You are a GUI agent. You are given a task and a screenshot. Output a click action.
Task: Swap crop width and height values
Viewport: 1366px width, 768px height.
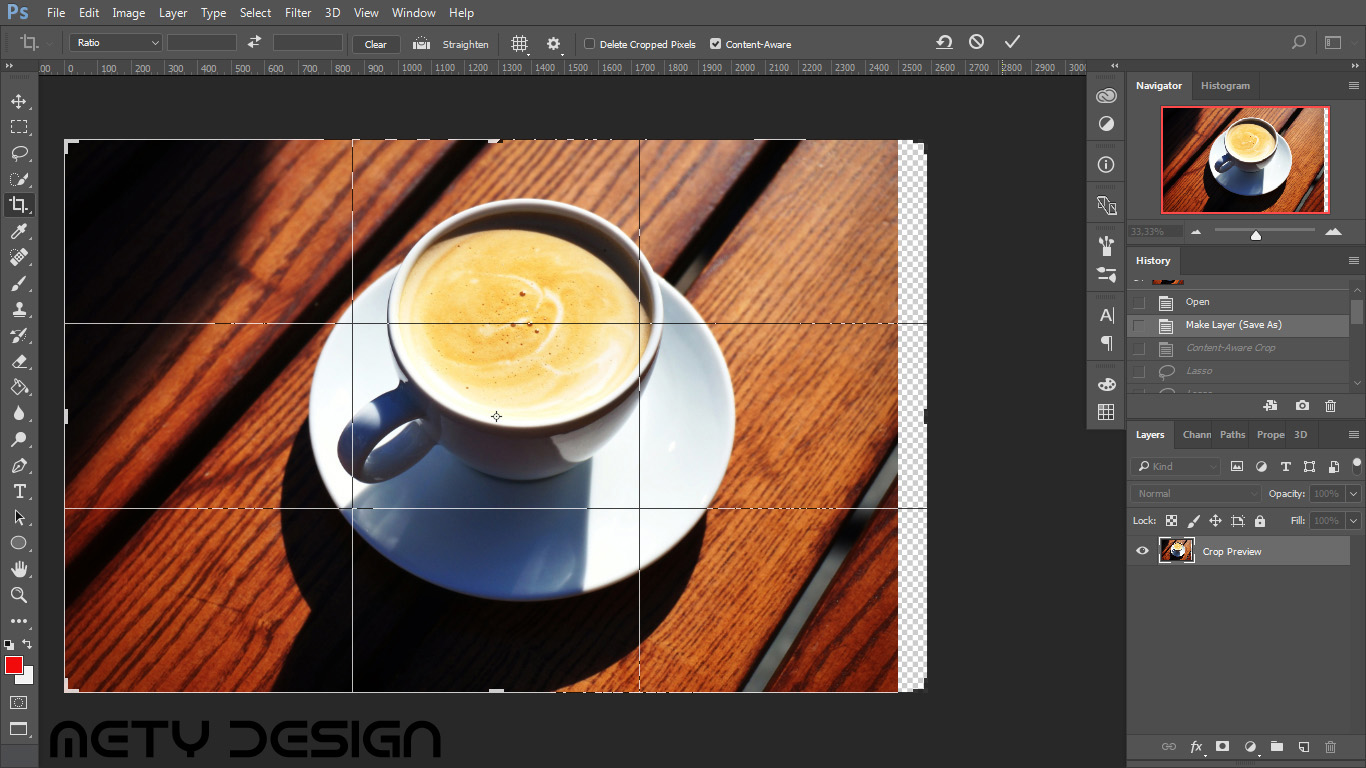254,42
